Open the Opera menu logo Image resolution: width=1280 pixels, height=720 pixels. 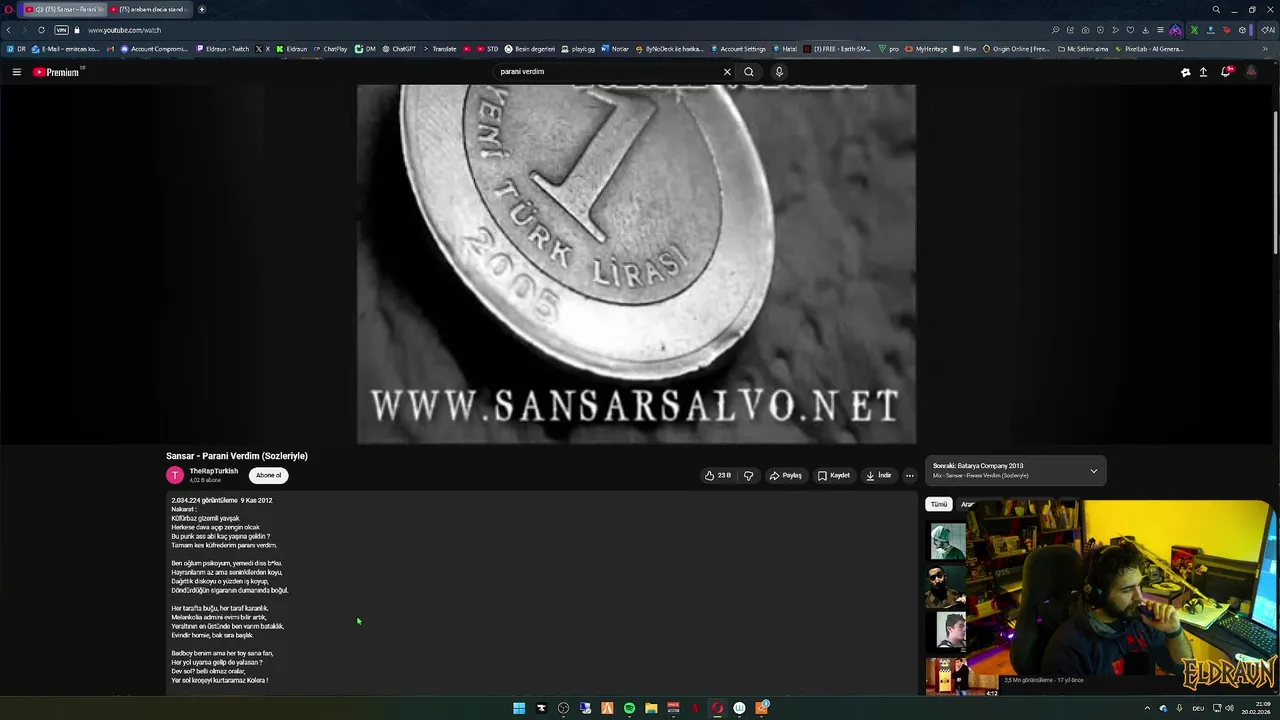(x=8, y=9)
